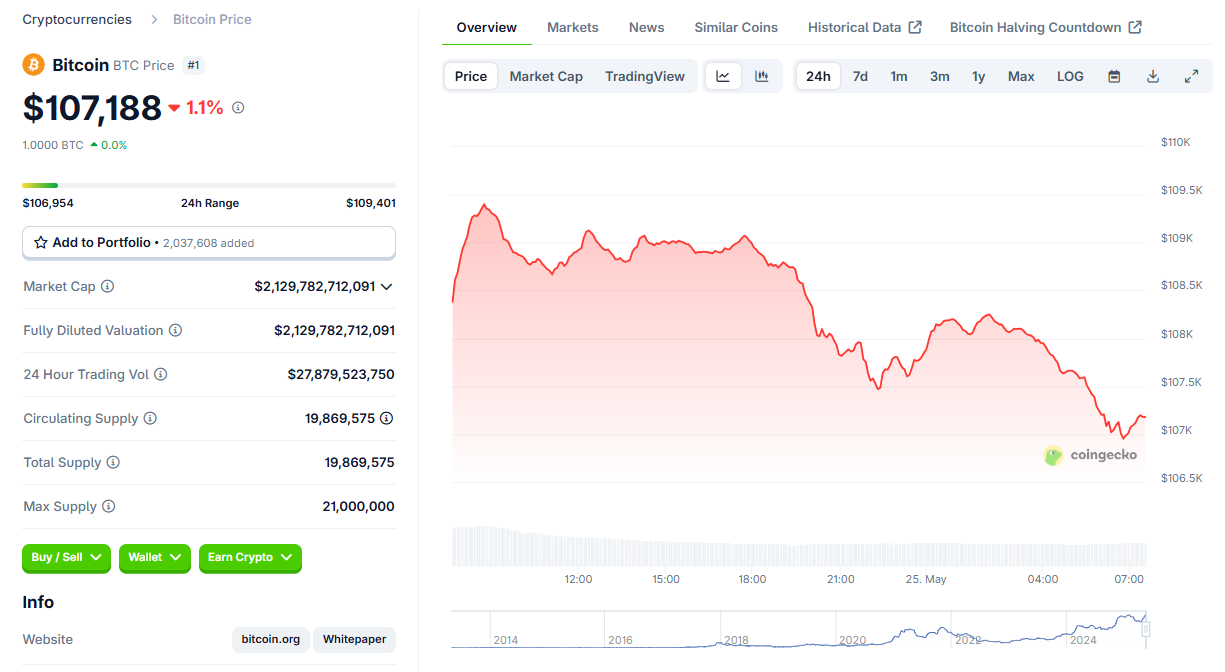Click the volume bars under chart
The image size is (1225, 672).
click(799, 546)
